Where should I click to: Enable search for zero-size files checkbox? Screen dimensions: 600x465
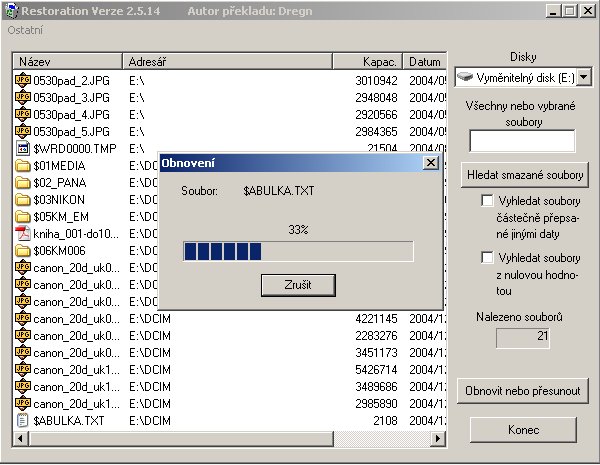pos(487,257)
